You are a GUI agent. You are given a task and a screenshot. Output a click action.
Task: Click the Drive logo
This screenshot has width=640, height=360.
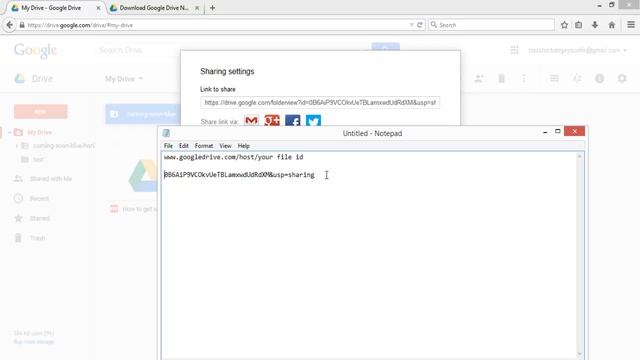click(x=33, y=79)
